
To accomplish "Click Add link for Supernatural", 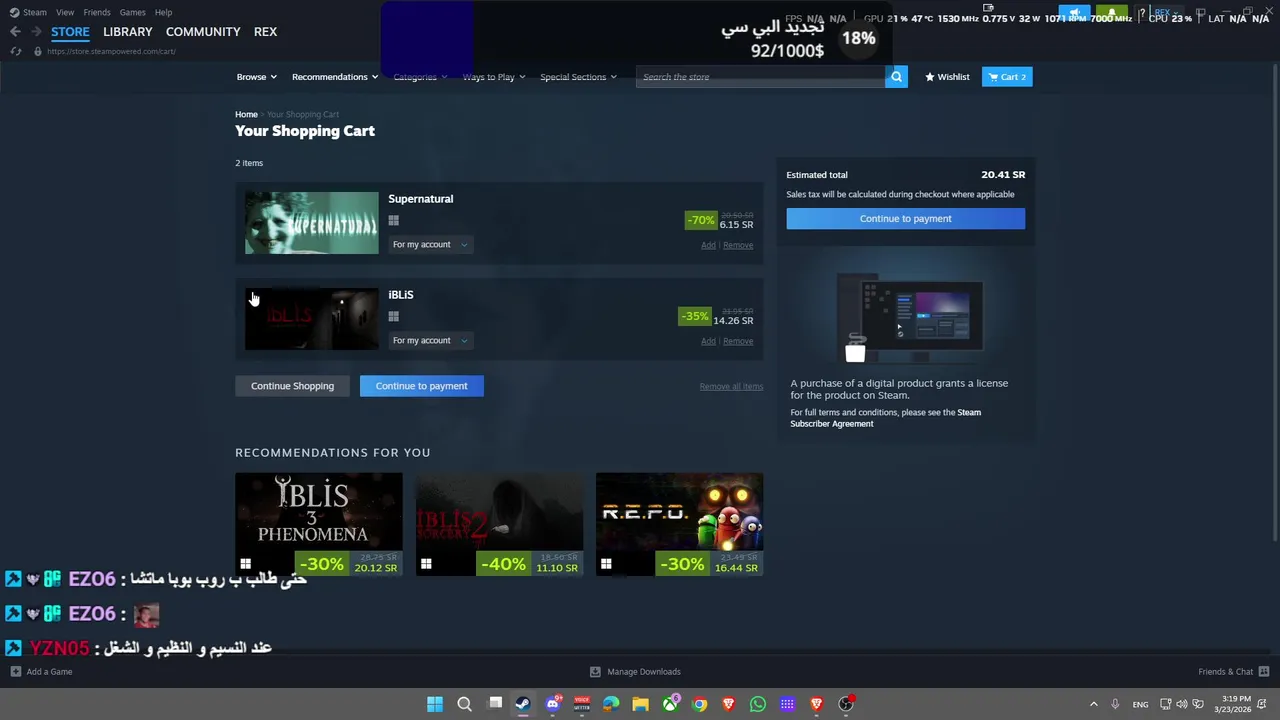I will tap(708, 245).
